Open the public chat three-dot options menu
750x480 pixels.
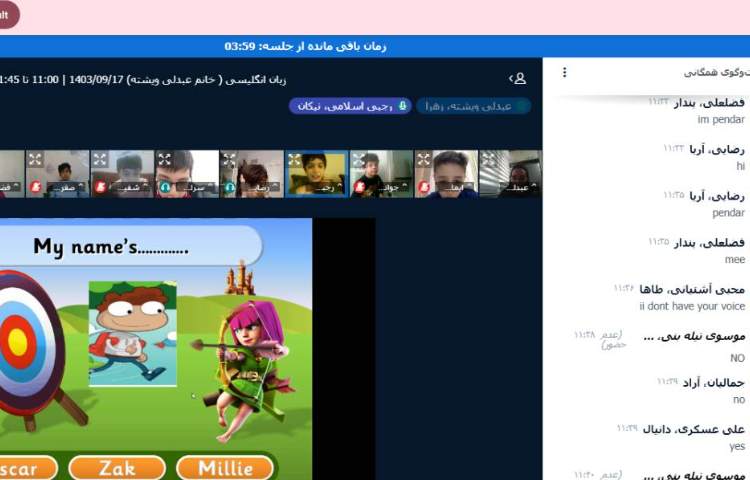(x=564, y=72)
